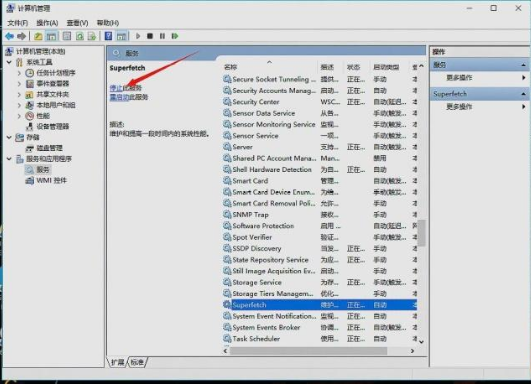Click the 重启动 this service link

point(119,98)
